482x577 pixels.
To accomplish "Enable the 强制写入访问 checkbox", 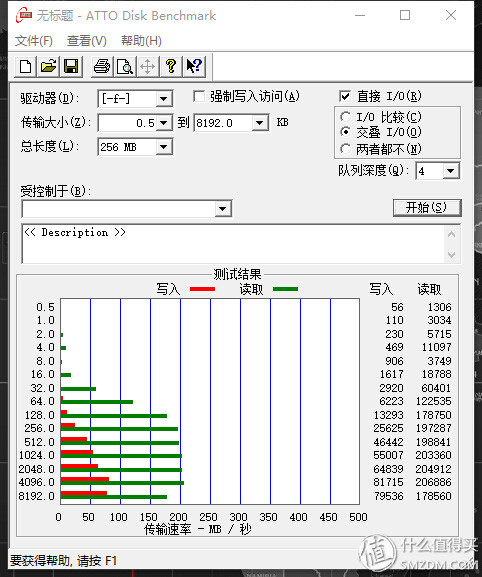I will click(x=199, y=97).
